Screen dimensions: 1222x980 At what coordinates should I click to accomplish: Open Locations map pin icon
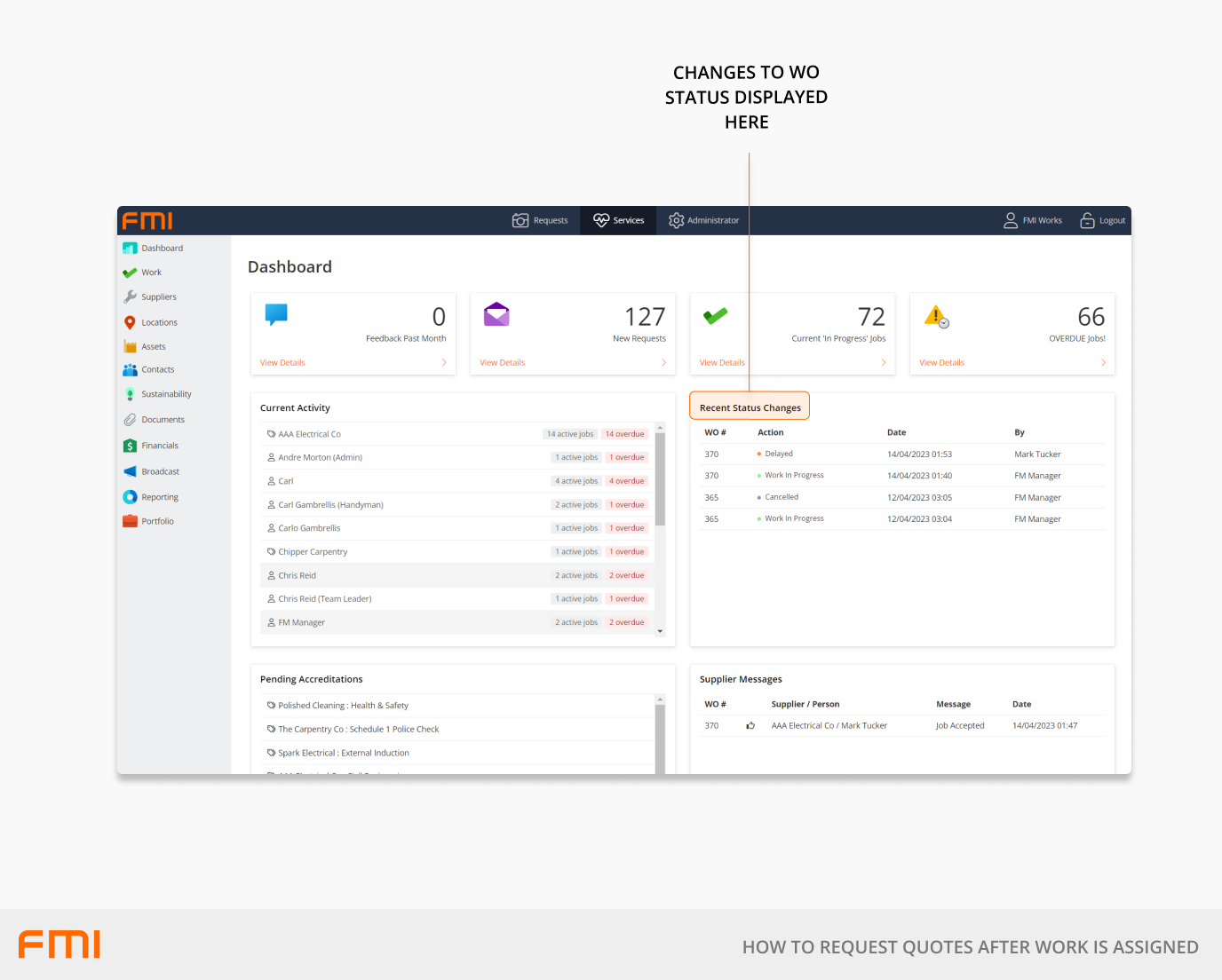(130, 323)
